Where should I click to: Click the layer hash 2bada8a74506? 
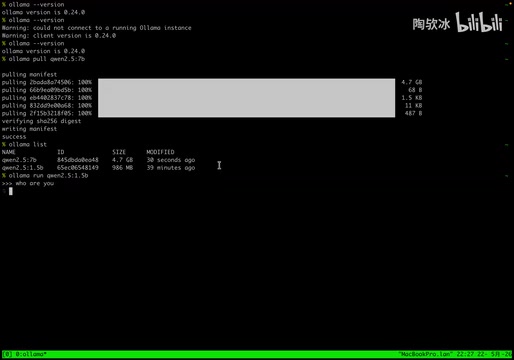50,82
